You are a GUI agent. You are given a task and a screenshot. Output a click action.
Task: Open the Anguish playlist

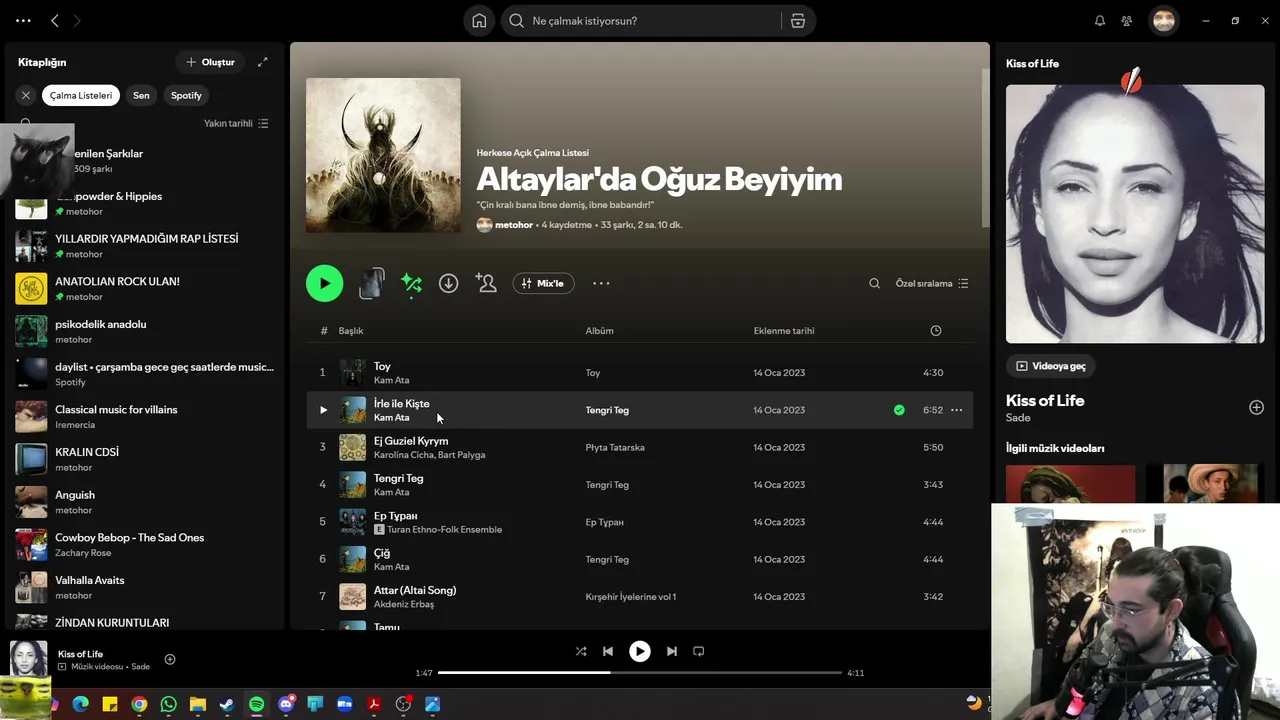[145, 502]
